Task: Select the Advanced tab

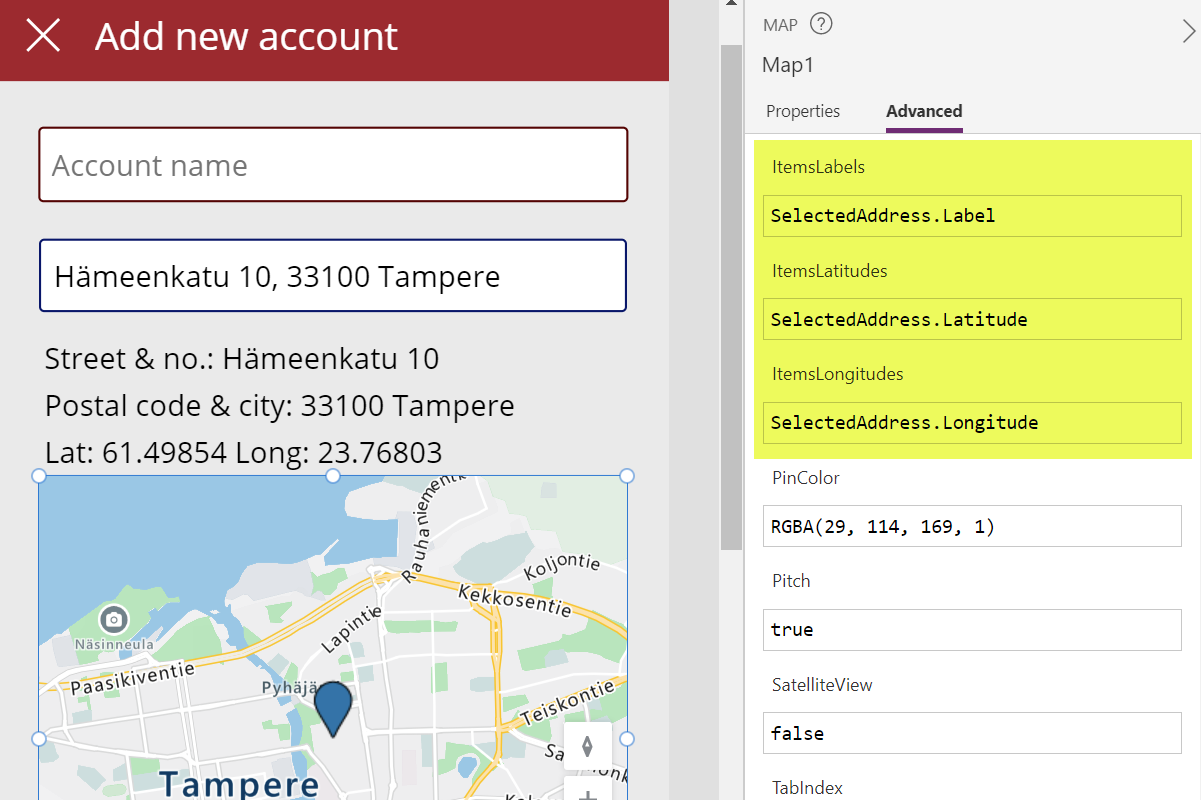Action: pyautogui.click(x=924, y=111)
